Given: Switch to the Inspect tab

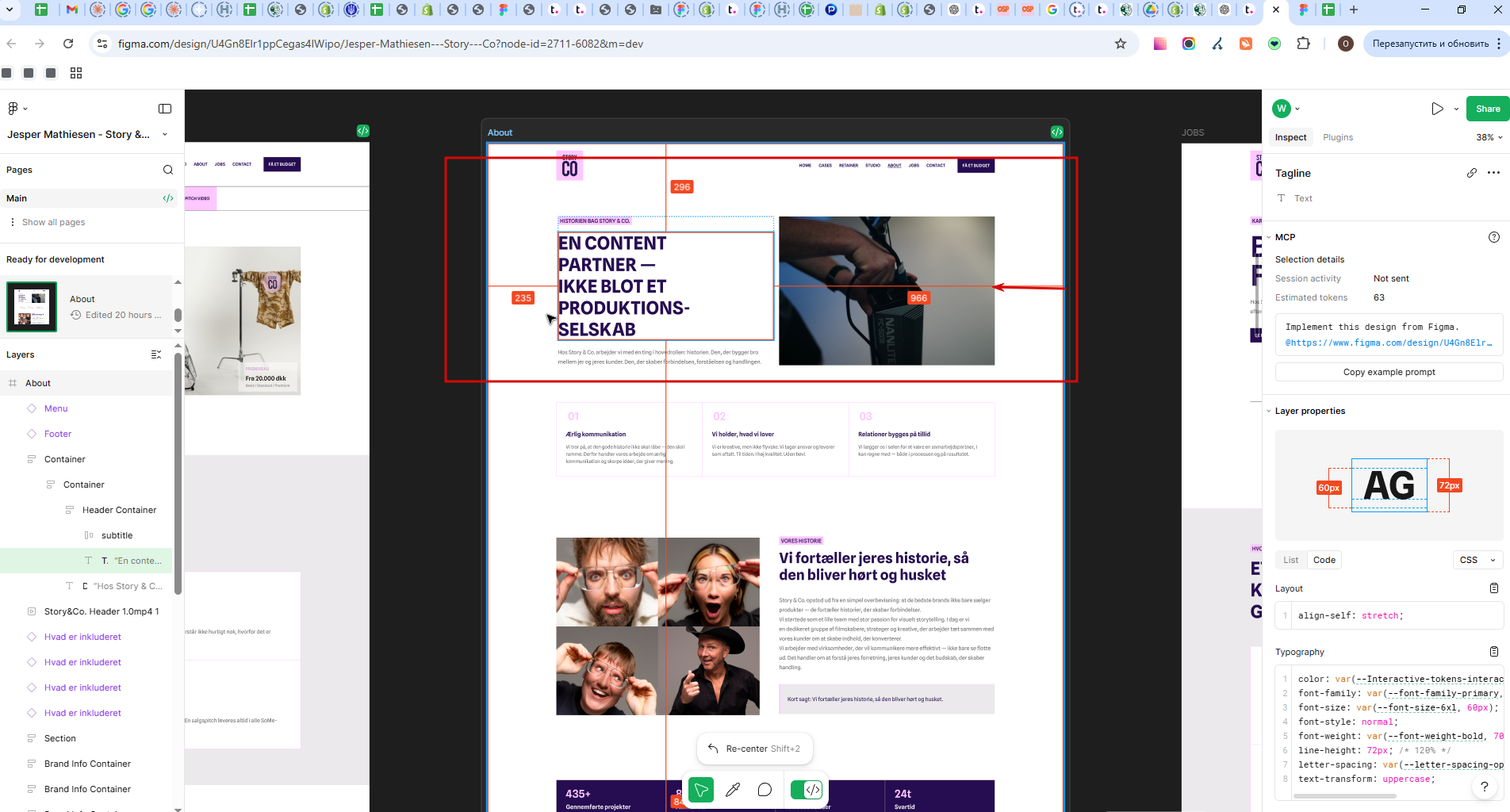Looking at the screenshot, I should 1290,137.
